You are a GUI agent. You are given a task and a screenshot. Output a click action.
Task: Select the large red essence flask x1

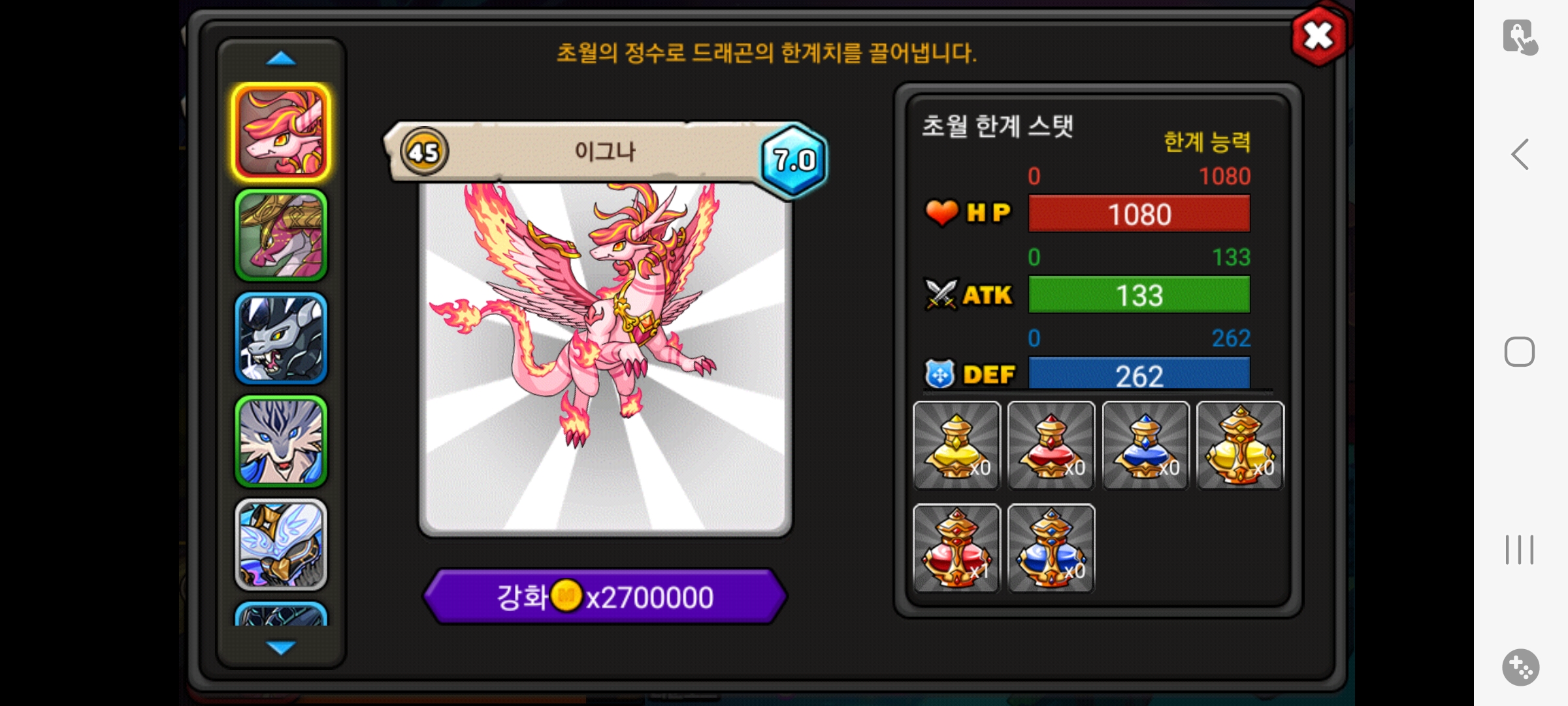[x=956, y=548]
